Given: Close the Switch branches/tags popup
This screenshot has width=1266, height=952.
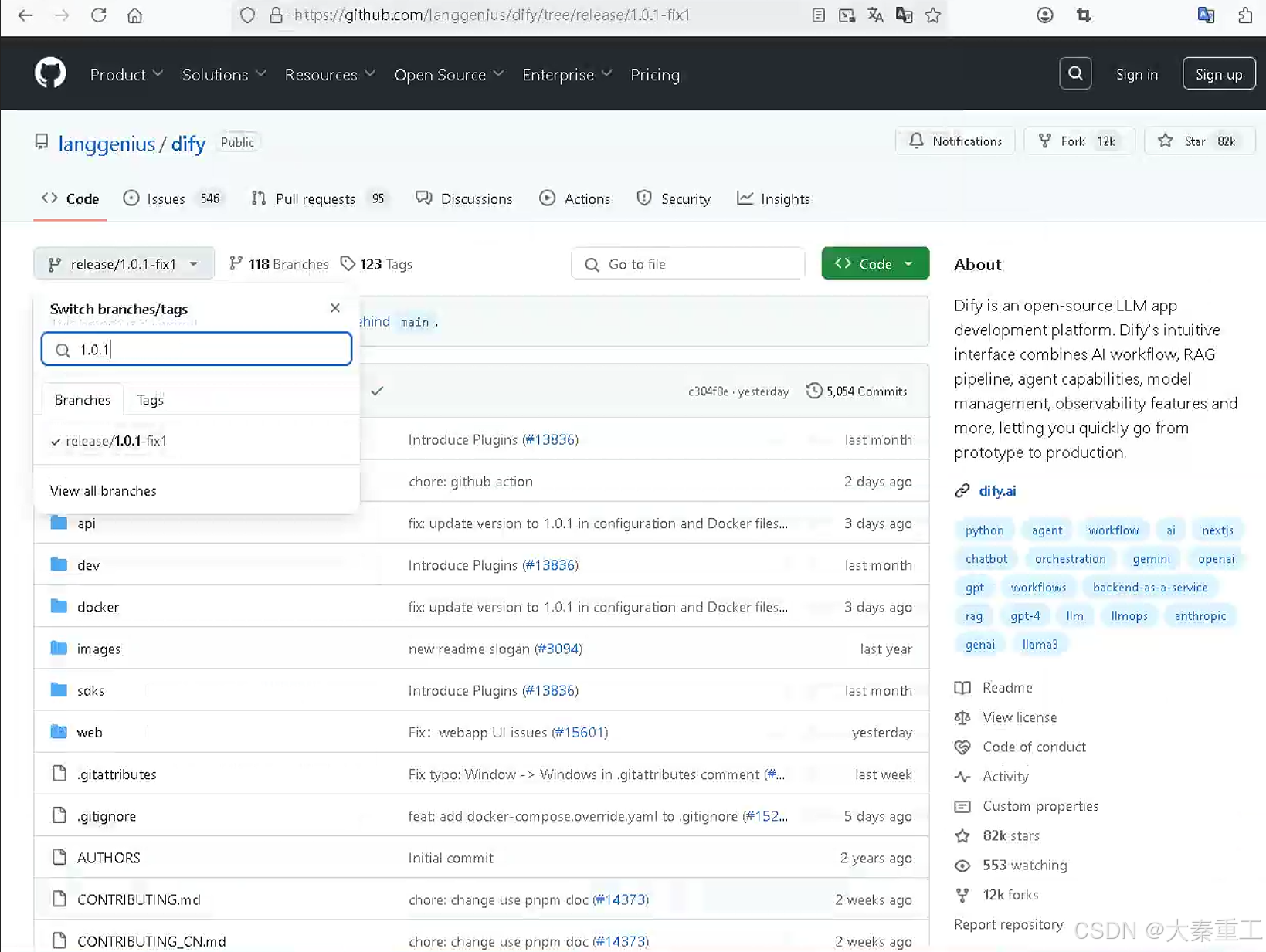Looking at the screenshot, I should pos(335,307).
